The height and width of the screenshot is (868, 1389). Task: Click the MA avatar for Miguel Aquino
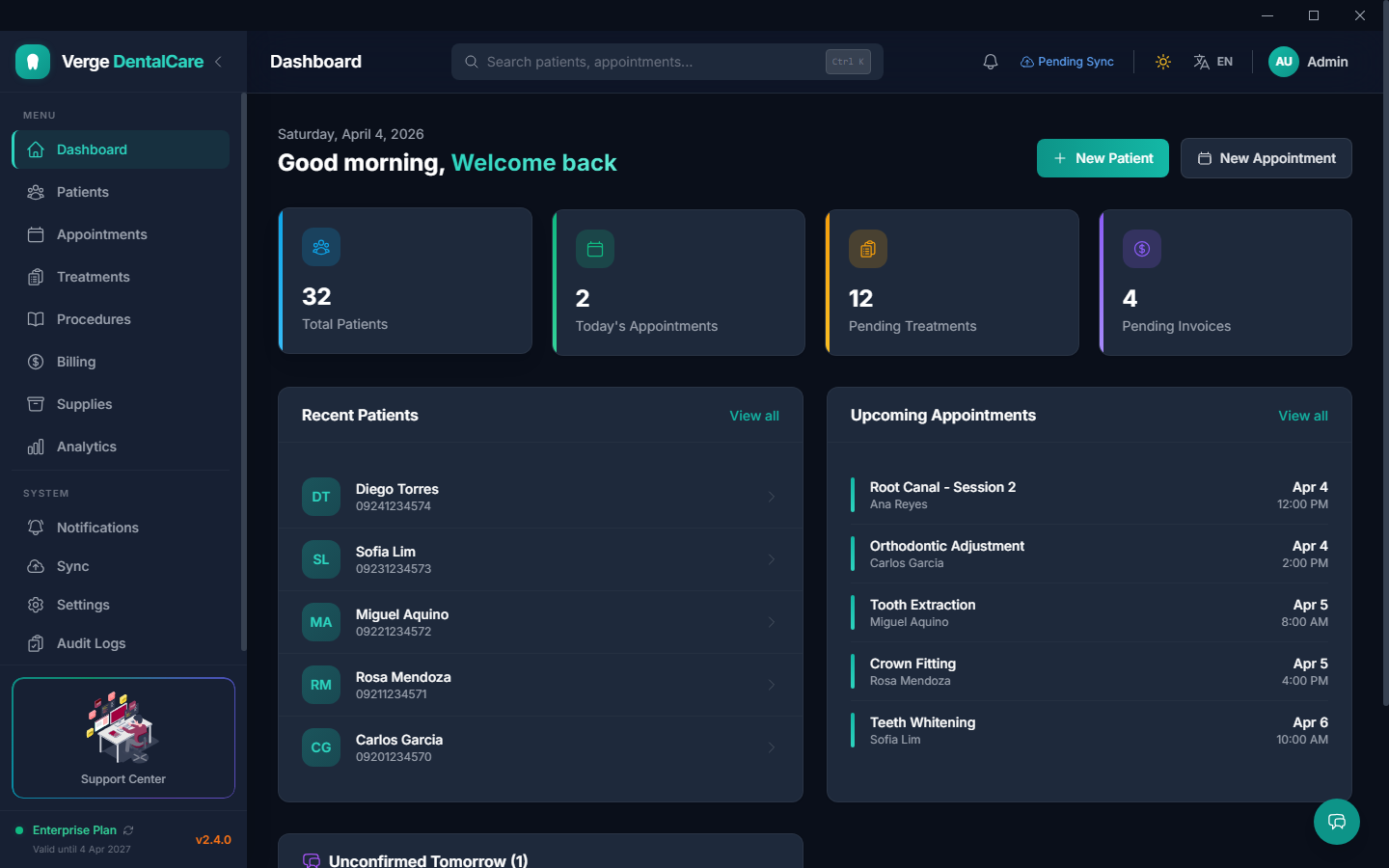click(321, 622)
